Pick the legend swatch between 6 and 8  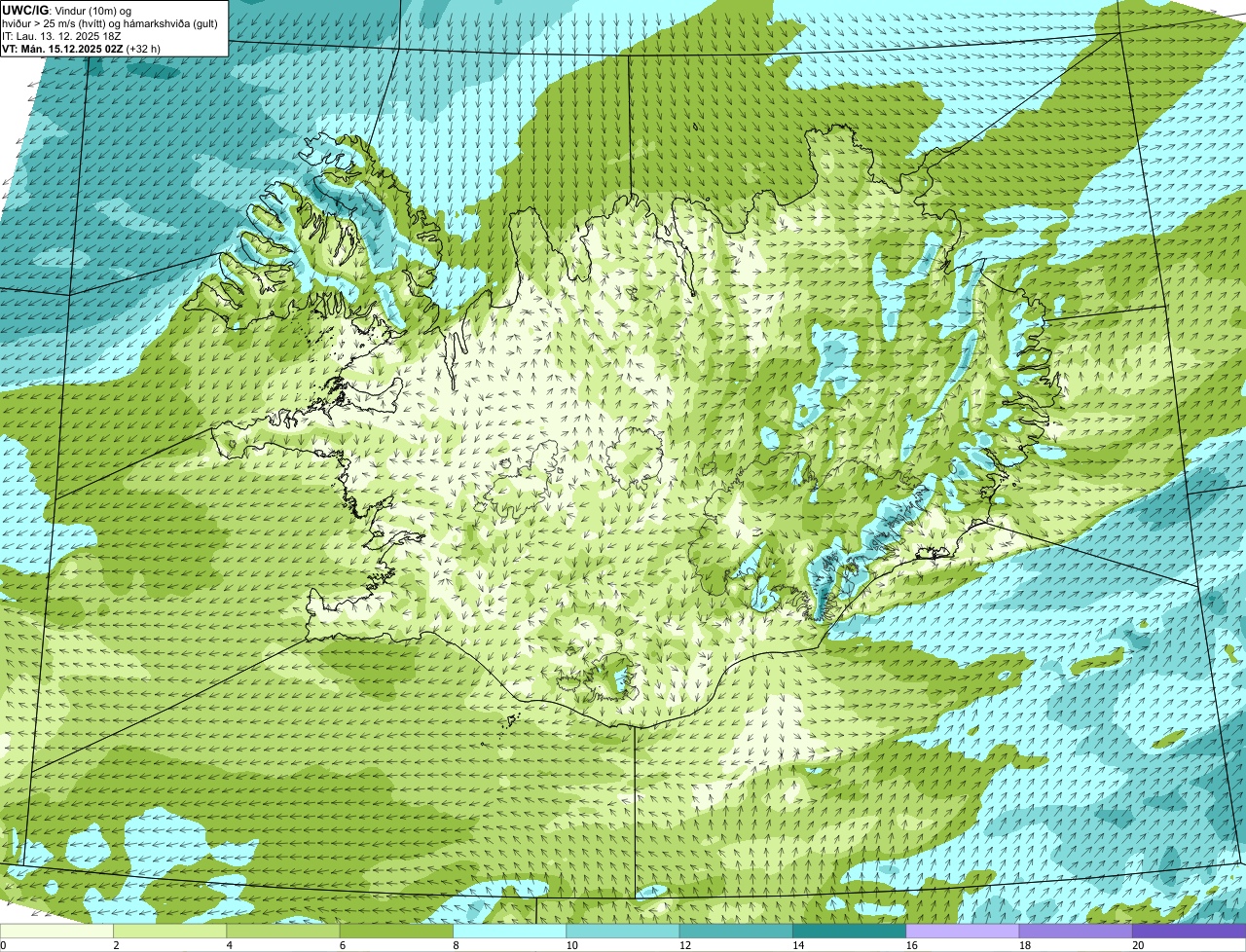coord(396,931)
